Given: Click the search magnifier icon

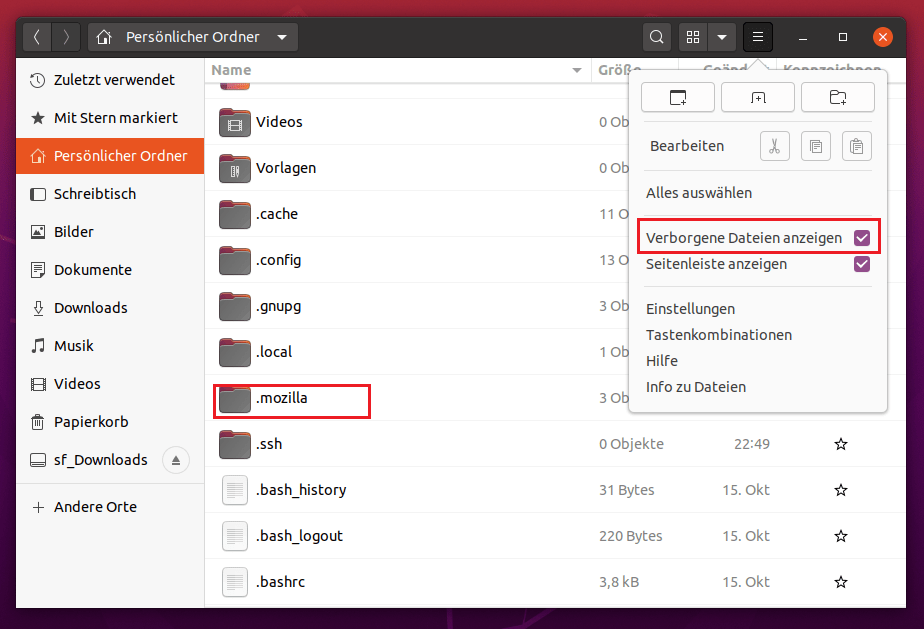Looking at the screenshot, I should tap(657, 38).
